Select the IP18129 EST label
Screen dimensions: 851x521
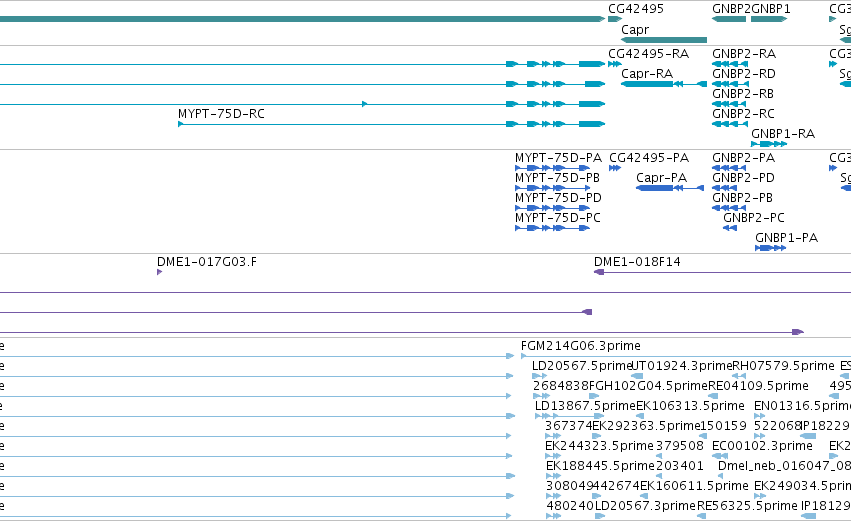(825, 506)
